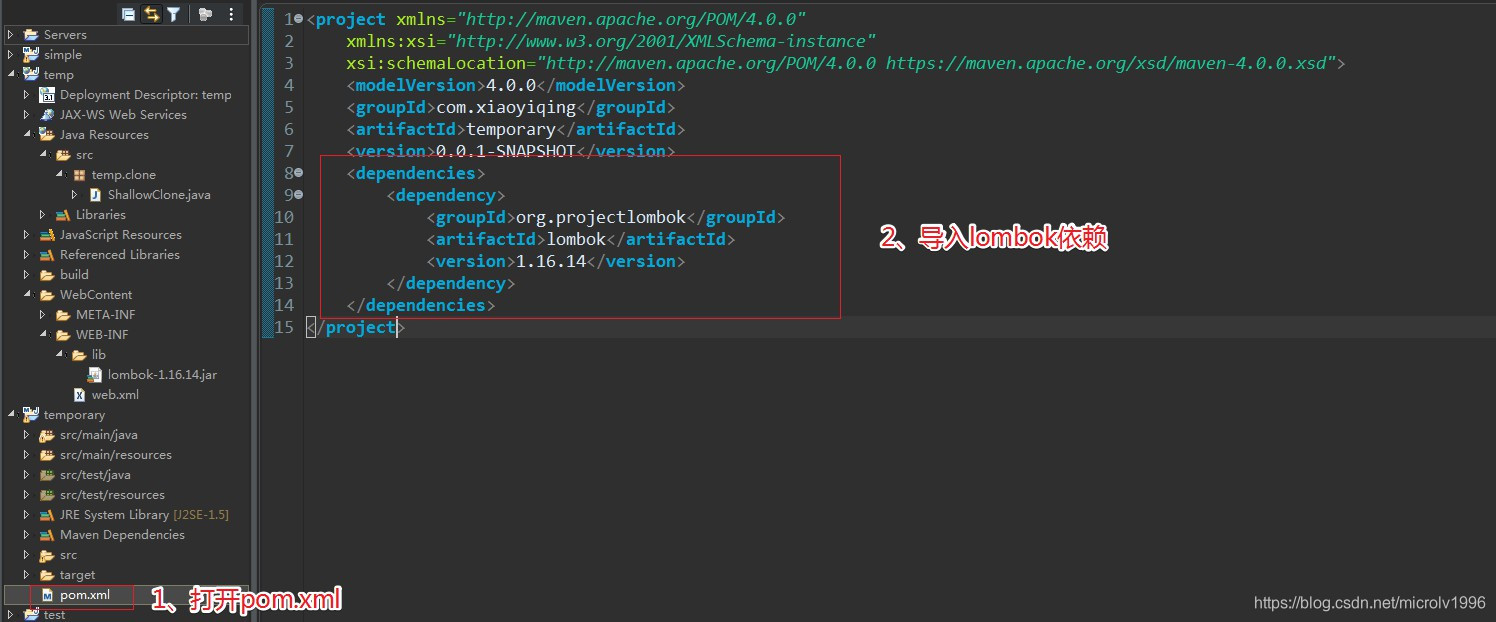The height and width of the screenshot is (622, 1496).
Task: Click the temp.clone package icon
Action: [78, 175]
